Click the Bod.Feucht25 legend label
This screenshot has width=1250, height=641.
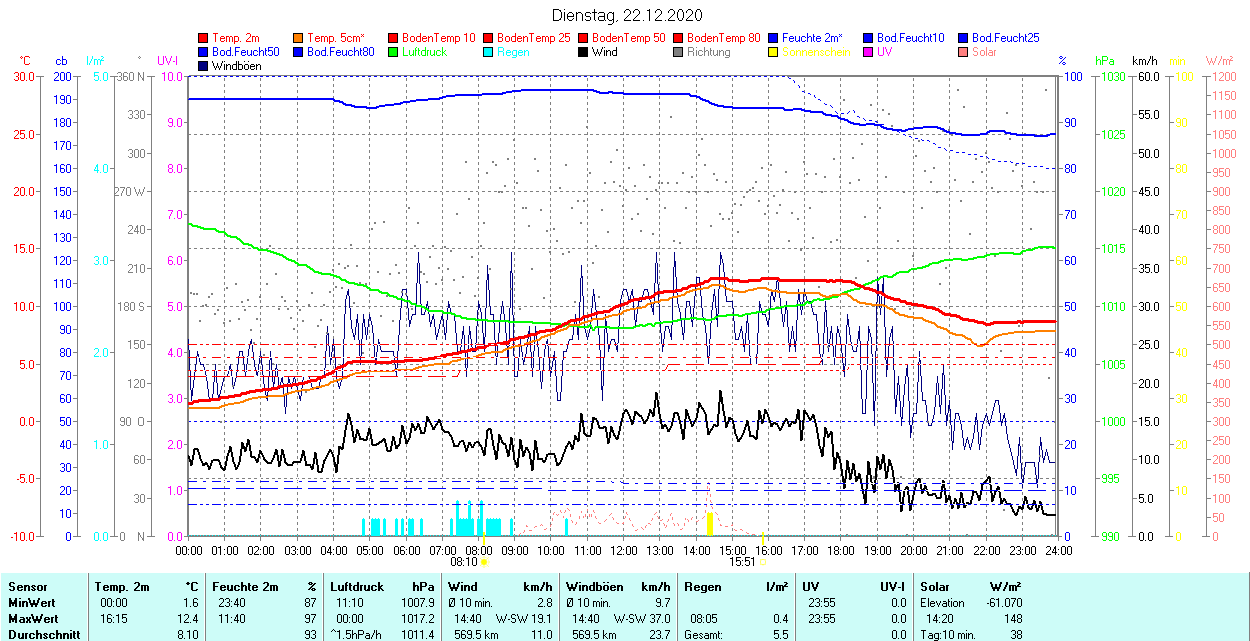(1005, 38)
